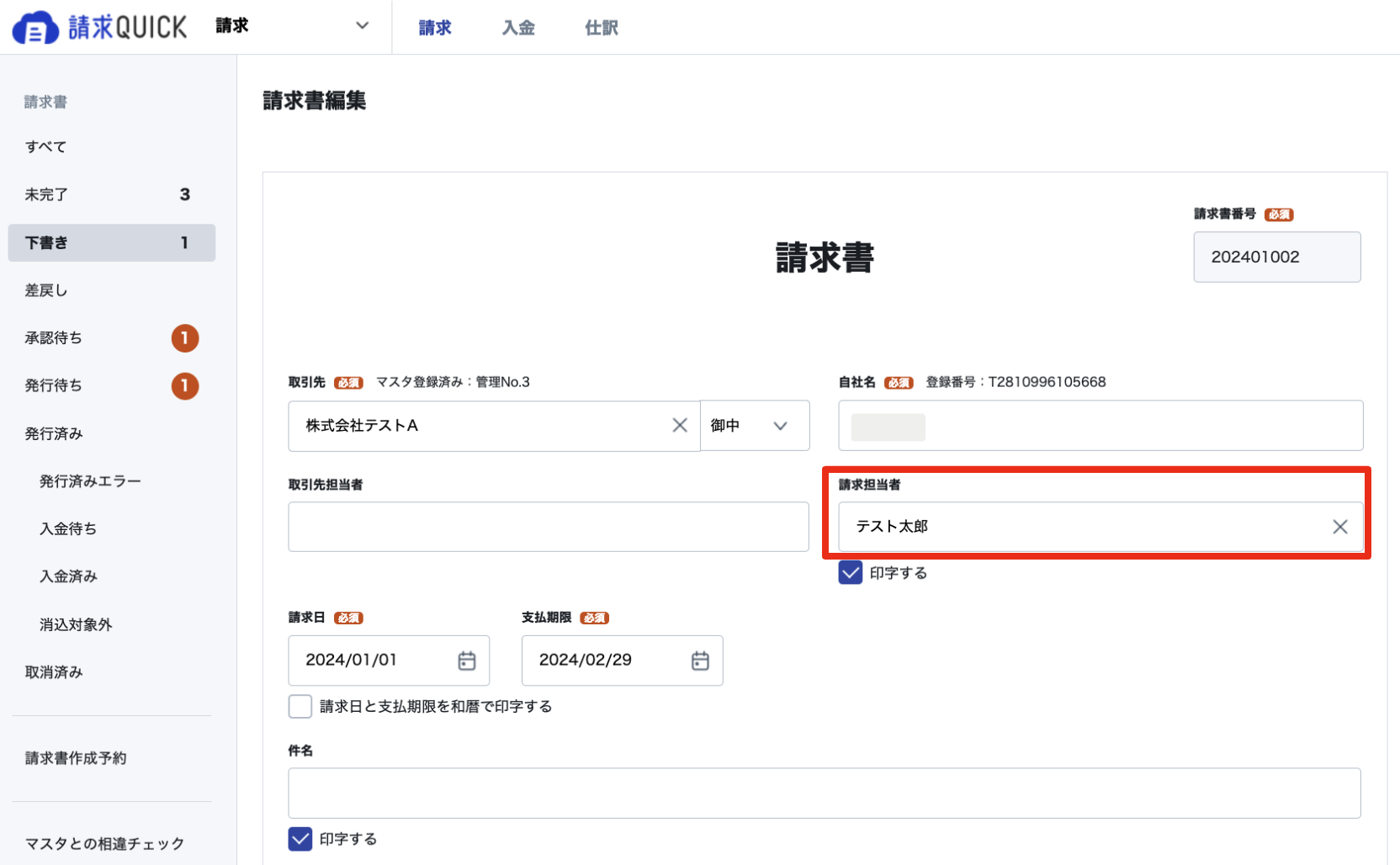Click the 請求QUICK cloud logo icon
Image resolution: width=1400 pixels, height=865 pixels.
[x=35, y=28]
